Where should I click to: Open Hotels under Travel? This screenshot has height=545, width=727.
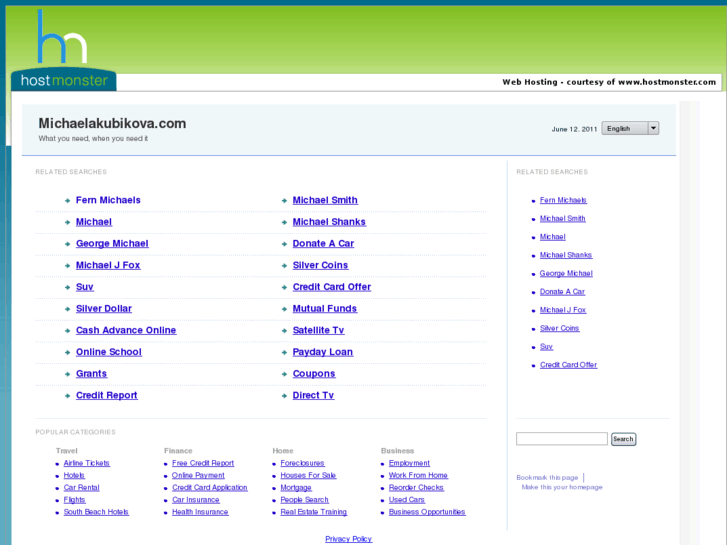[x=74, y=475]
